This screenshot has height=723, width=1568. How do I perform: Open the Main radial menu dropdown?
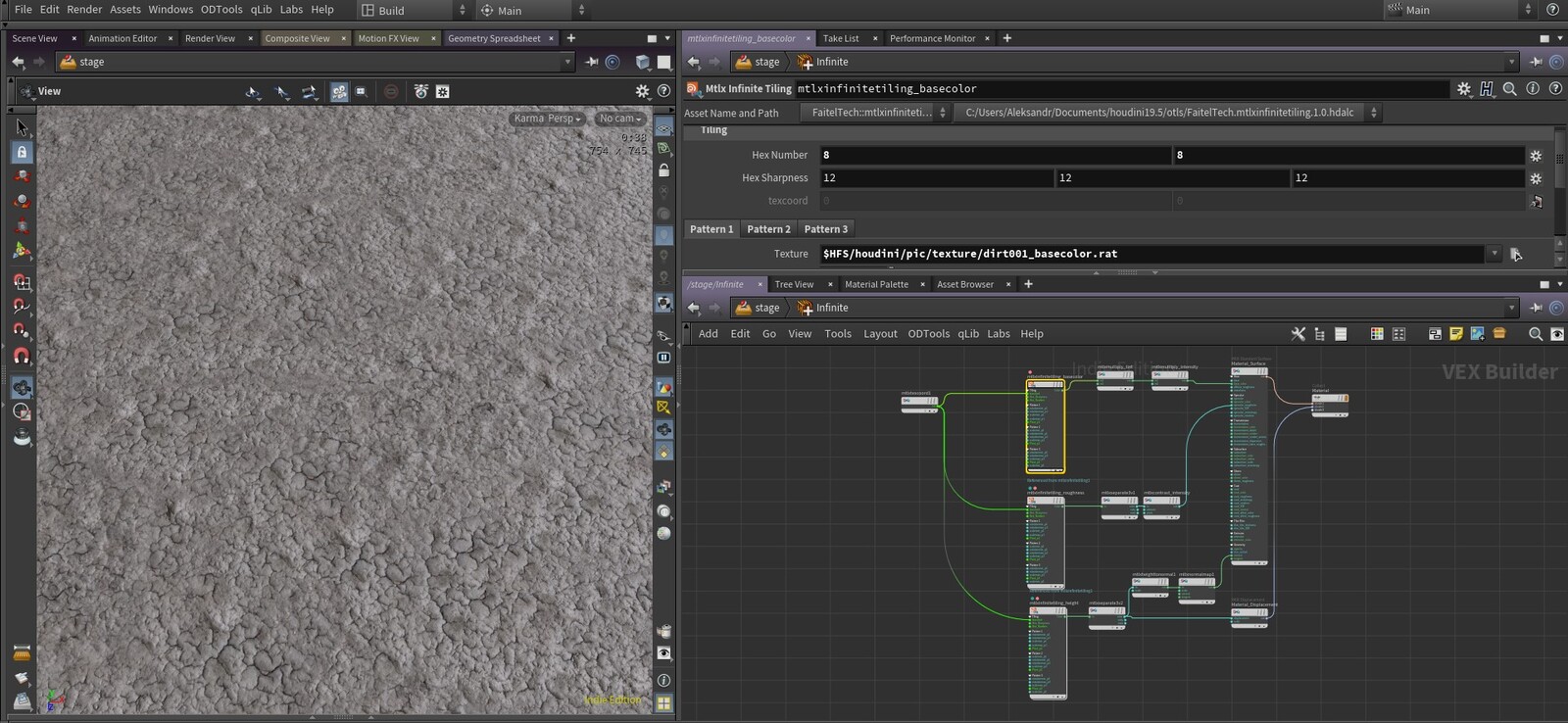pos(532,10)
